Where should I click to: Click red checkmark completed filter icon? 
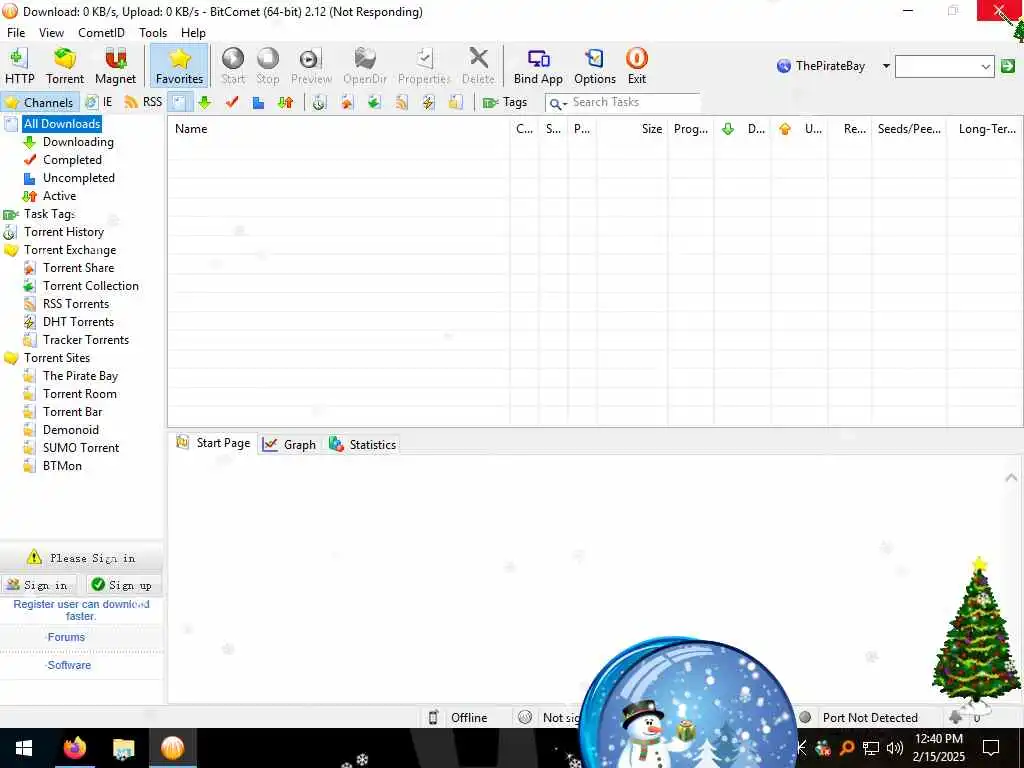pos(232,103)
